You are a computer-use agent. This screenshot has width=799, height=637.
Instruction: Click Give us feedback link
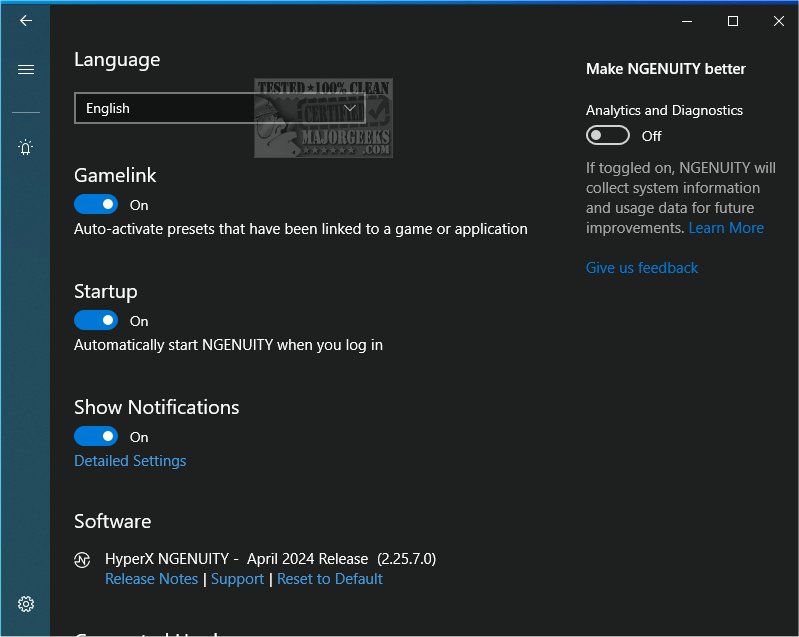pos(642,268)
